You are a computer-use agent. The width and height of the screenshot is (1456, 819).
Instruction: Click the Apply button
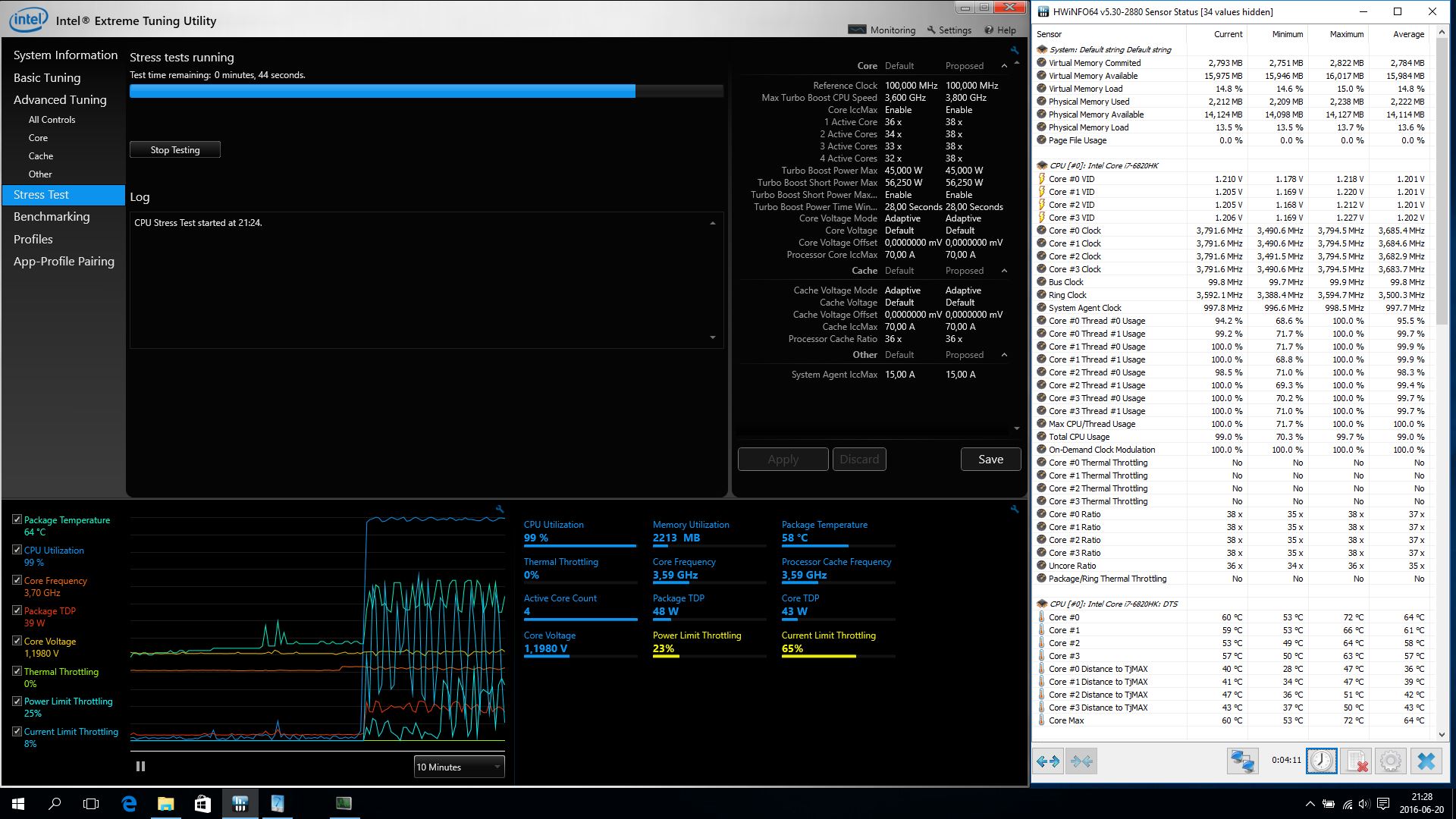[783, 460]
